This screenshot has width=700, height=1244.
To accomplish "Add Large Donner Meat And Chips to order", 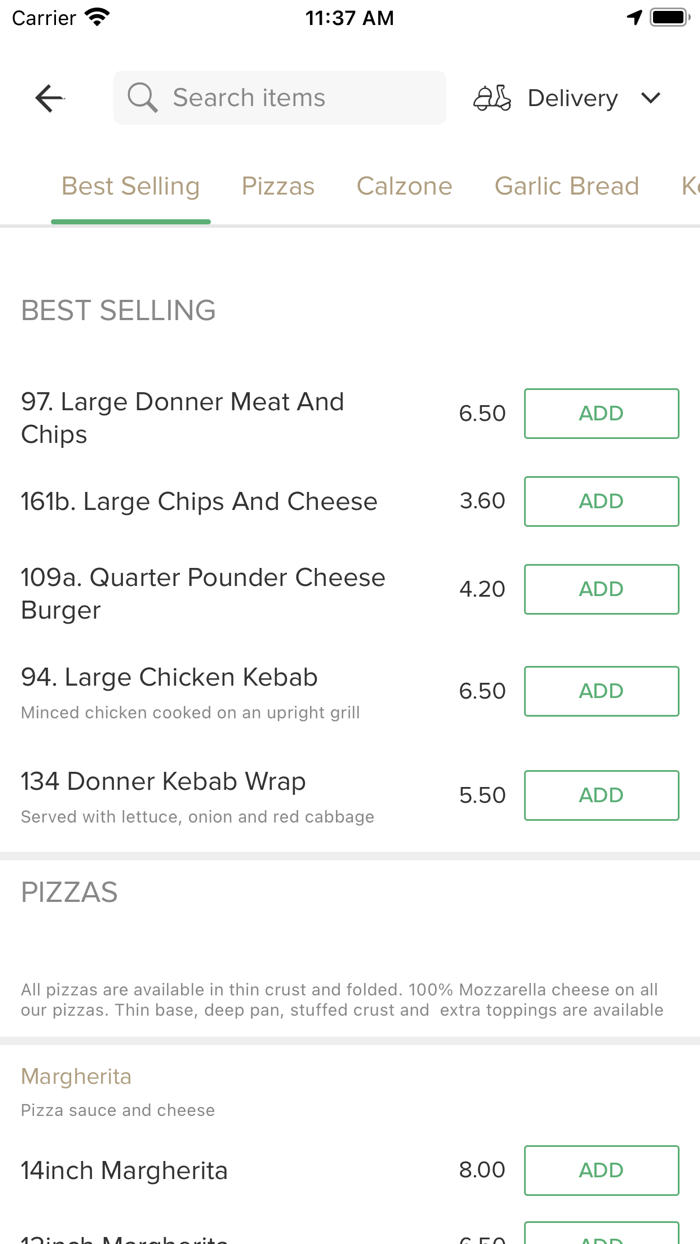I will tap(601, 413).
